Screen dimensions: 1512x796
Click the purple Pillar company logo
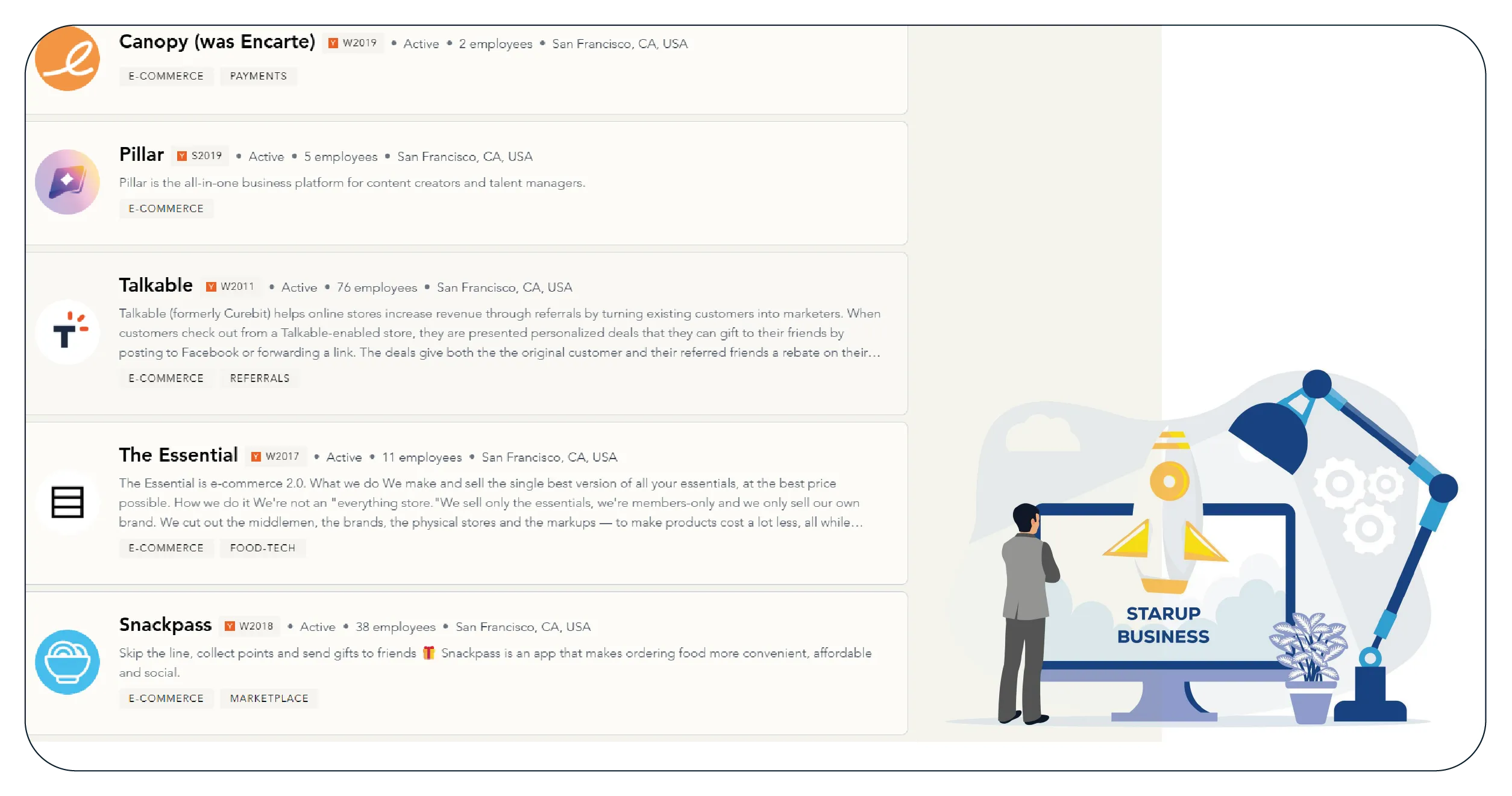(67, 181)
